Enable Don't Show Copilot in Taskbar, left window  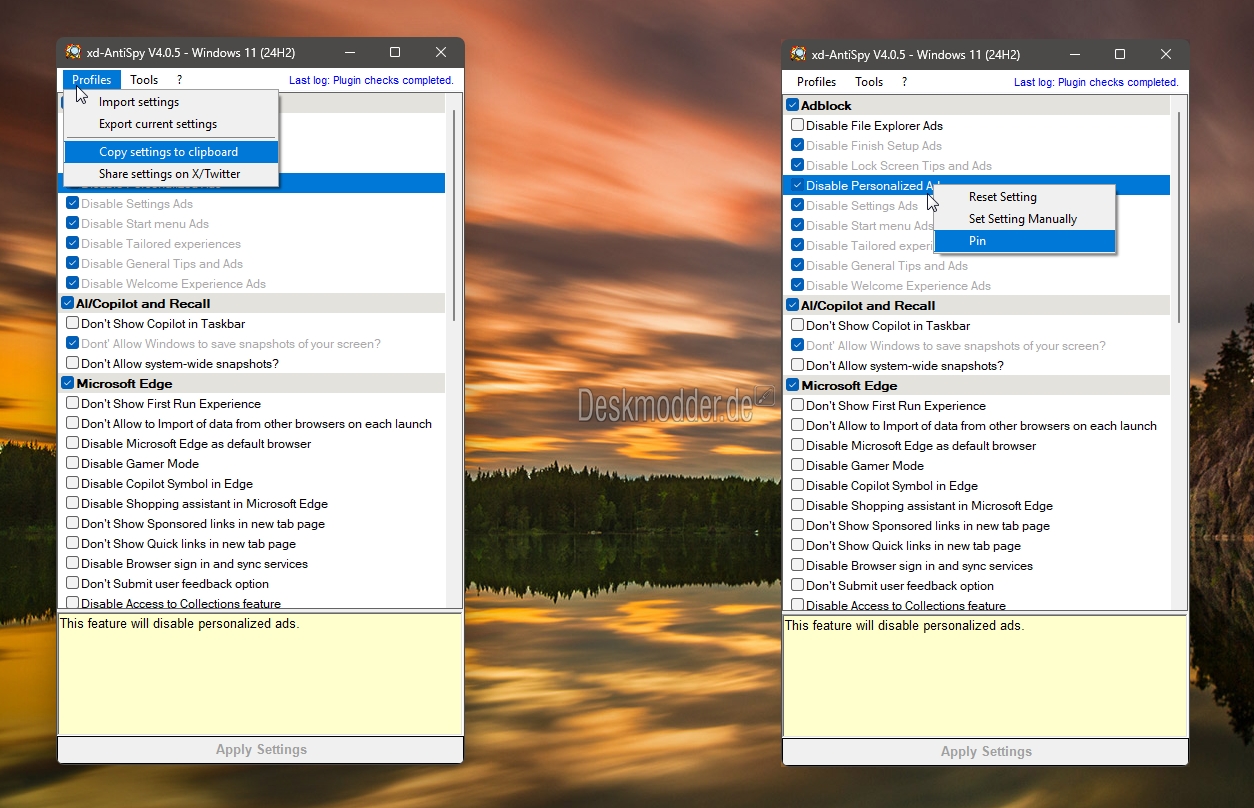coord(72,324)
